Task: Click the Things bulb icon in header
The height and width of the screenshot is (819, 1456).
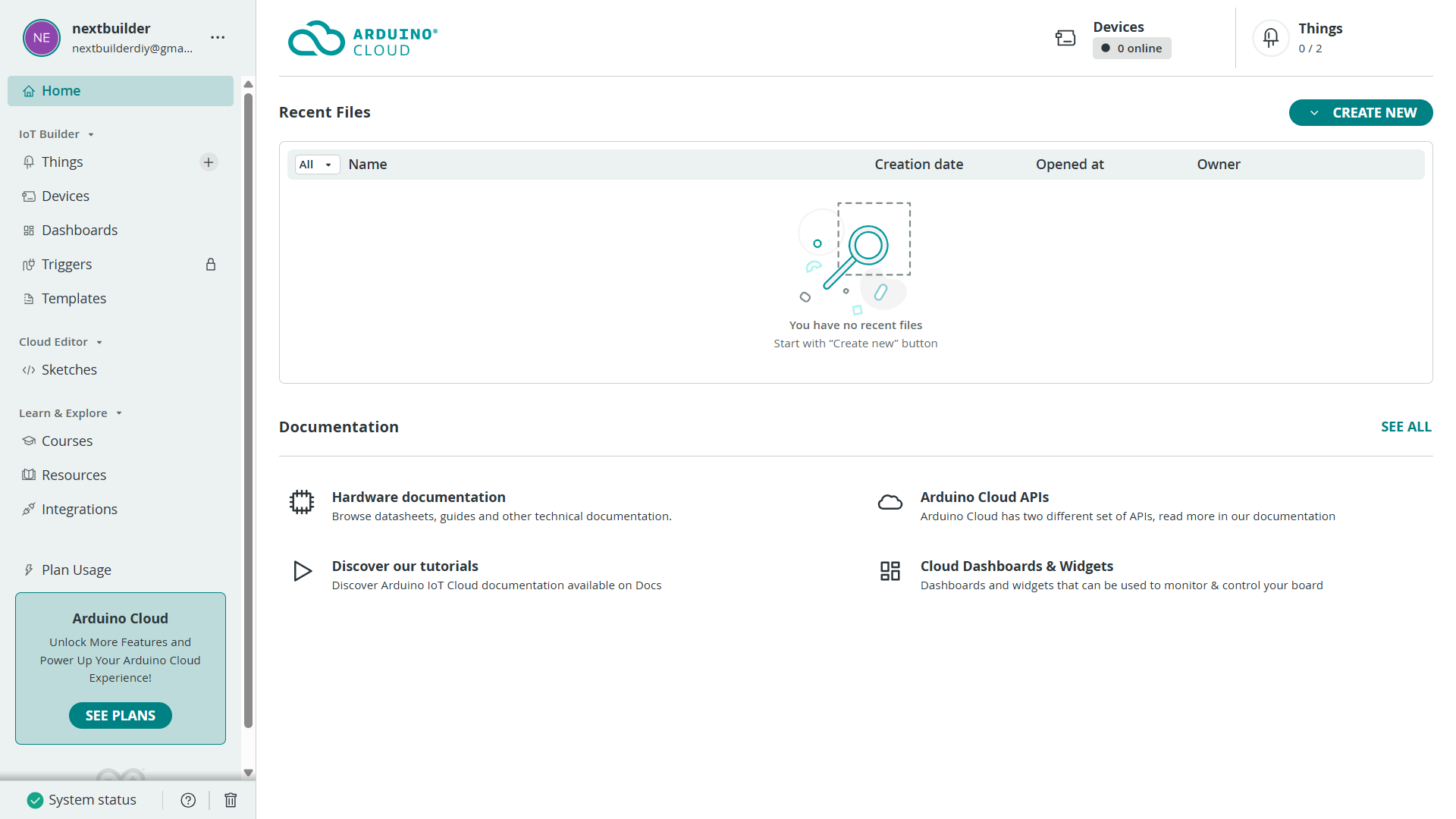Action: [1271, 38]
